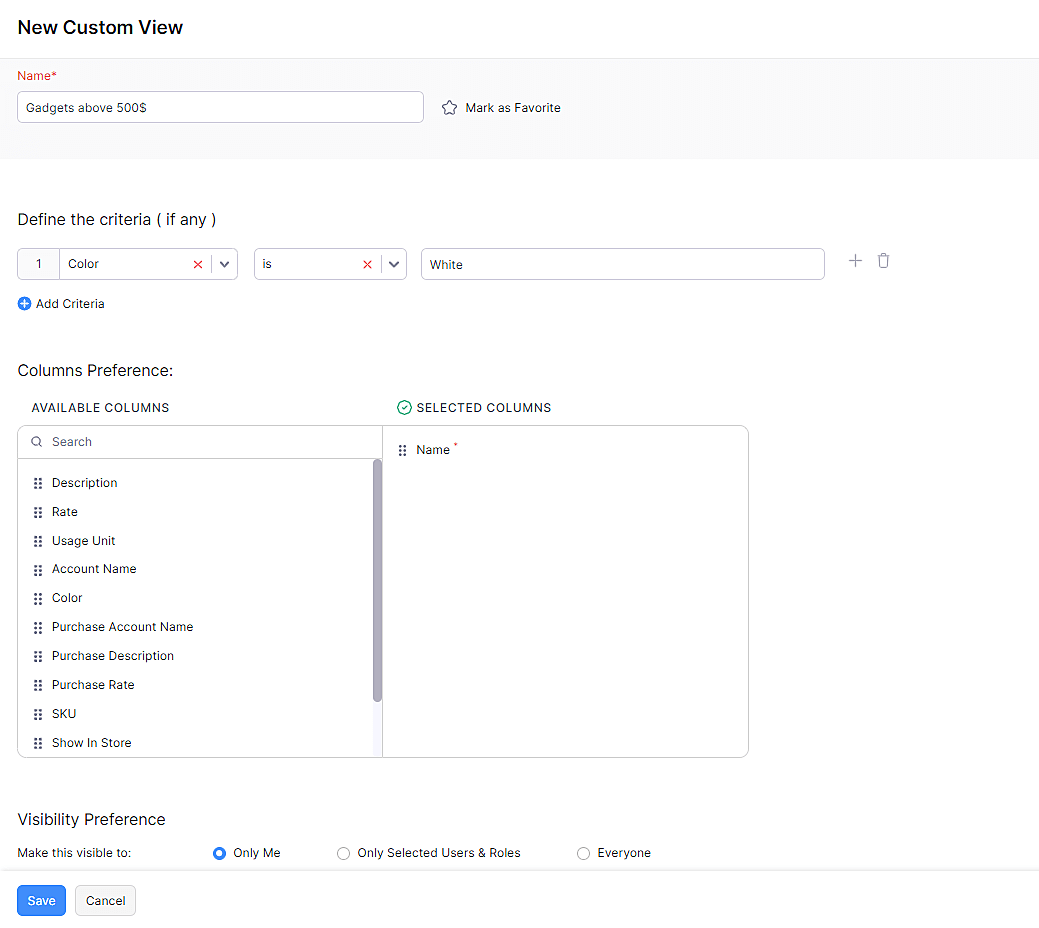Cancel creating the custom view

coord(105,900)
